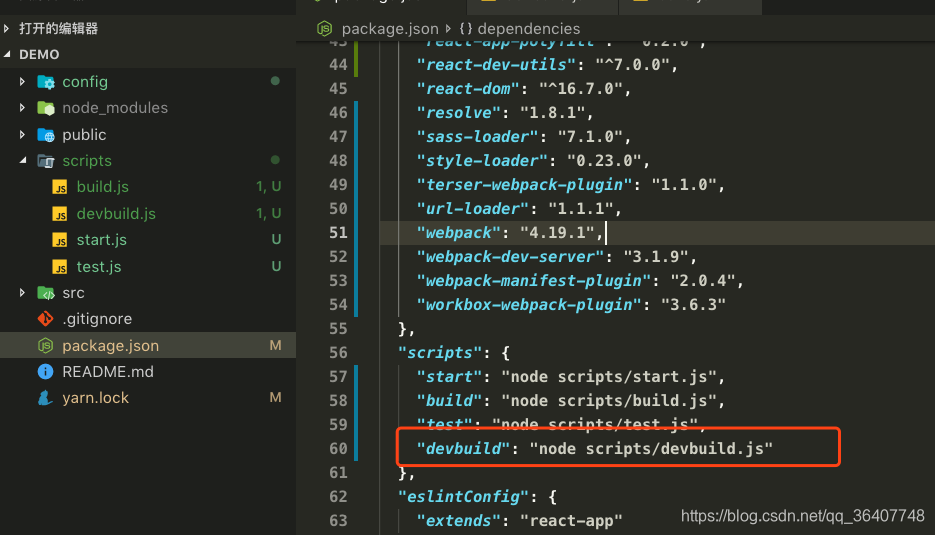Open yarn.lock file
This screenshot has width=935, height=535.
pyautogui.click(x=95, y=398)
